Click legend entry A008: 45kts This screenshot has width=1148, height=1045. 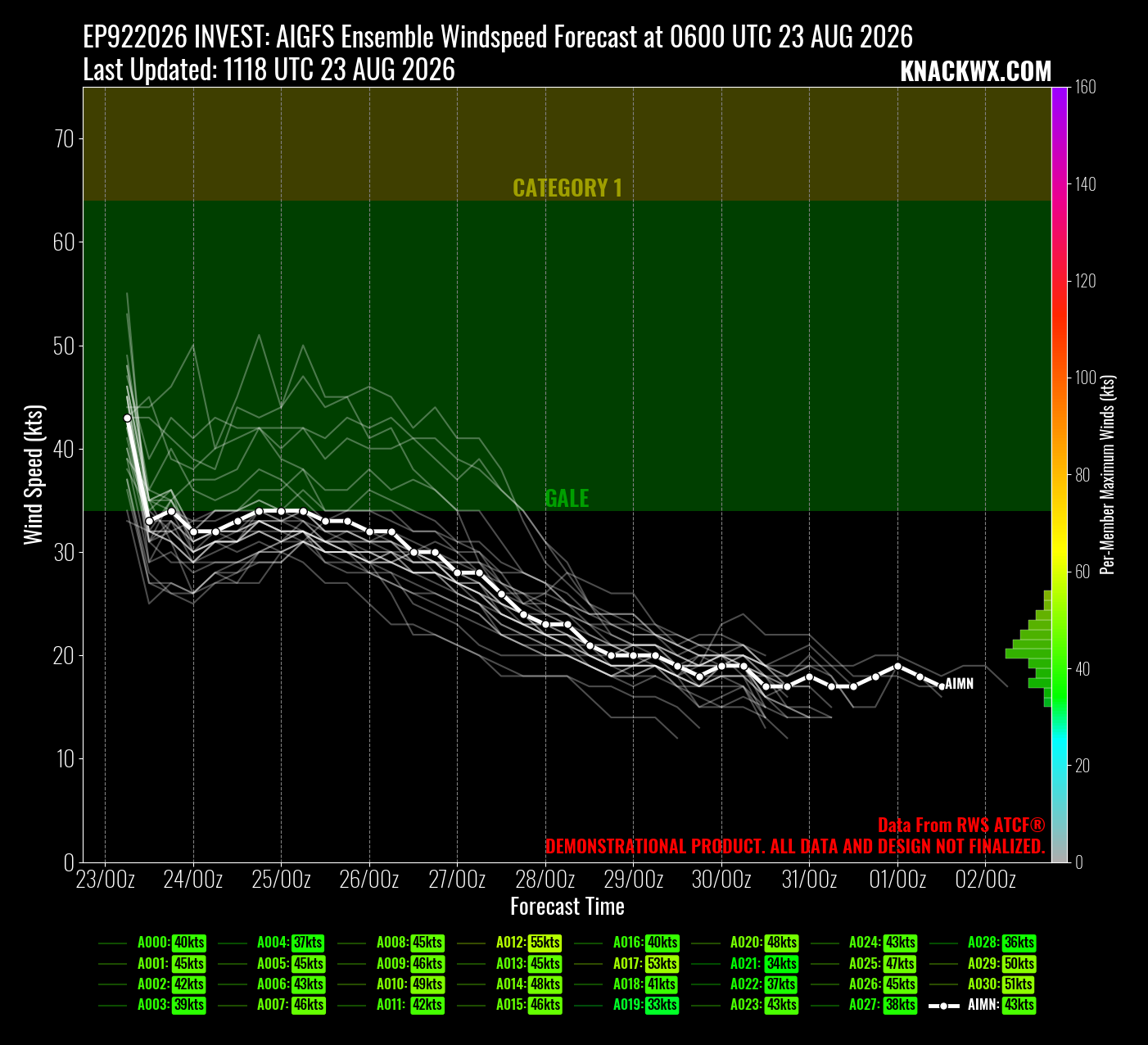point(391,943)
